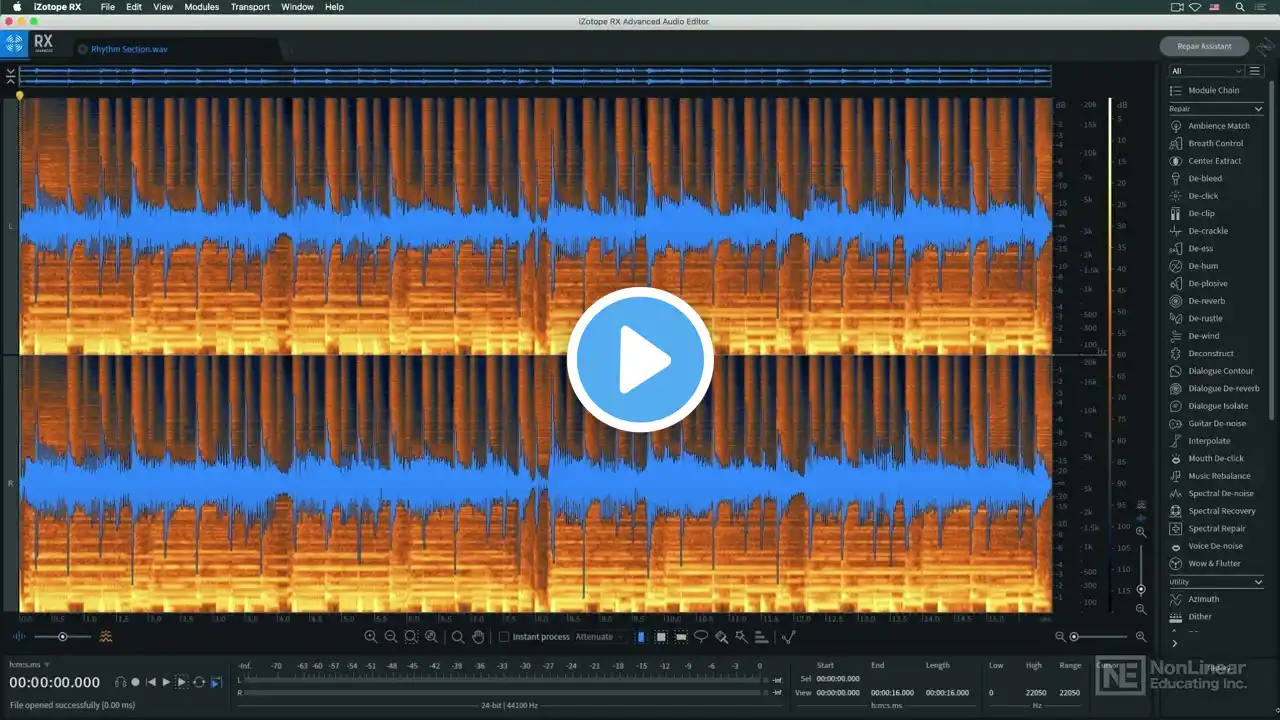1280x720 pixels.
Task: Open the All module filter dropdown
Action: pyautogui.click(x=1206, y=71)
